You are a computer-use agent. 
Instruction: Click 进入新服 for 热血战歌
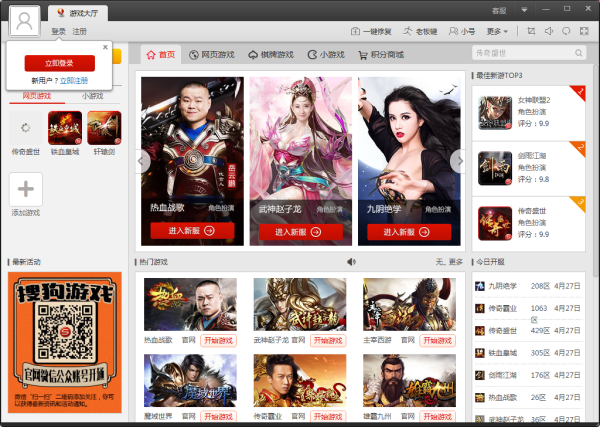192,231
